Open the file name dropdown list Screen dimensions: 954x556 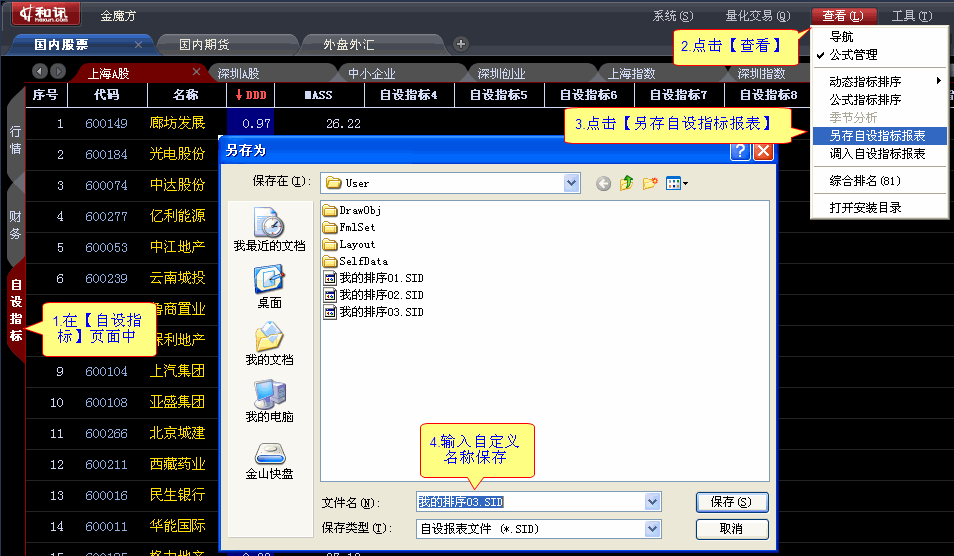coord(653,502)
